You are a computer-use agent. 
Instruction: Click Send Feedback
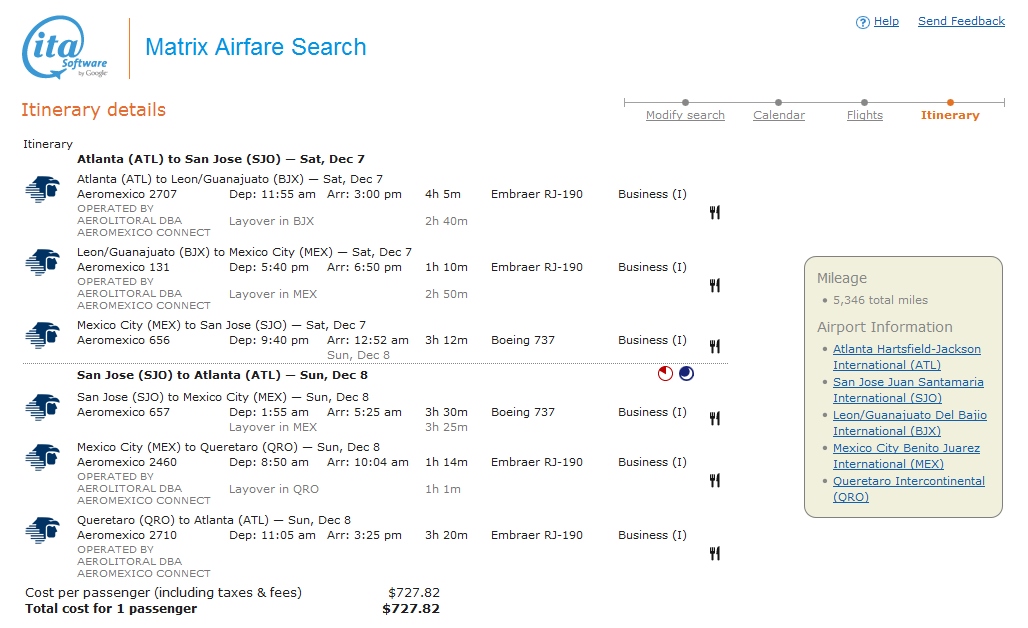[961, 21]
